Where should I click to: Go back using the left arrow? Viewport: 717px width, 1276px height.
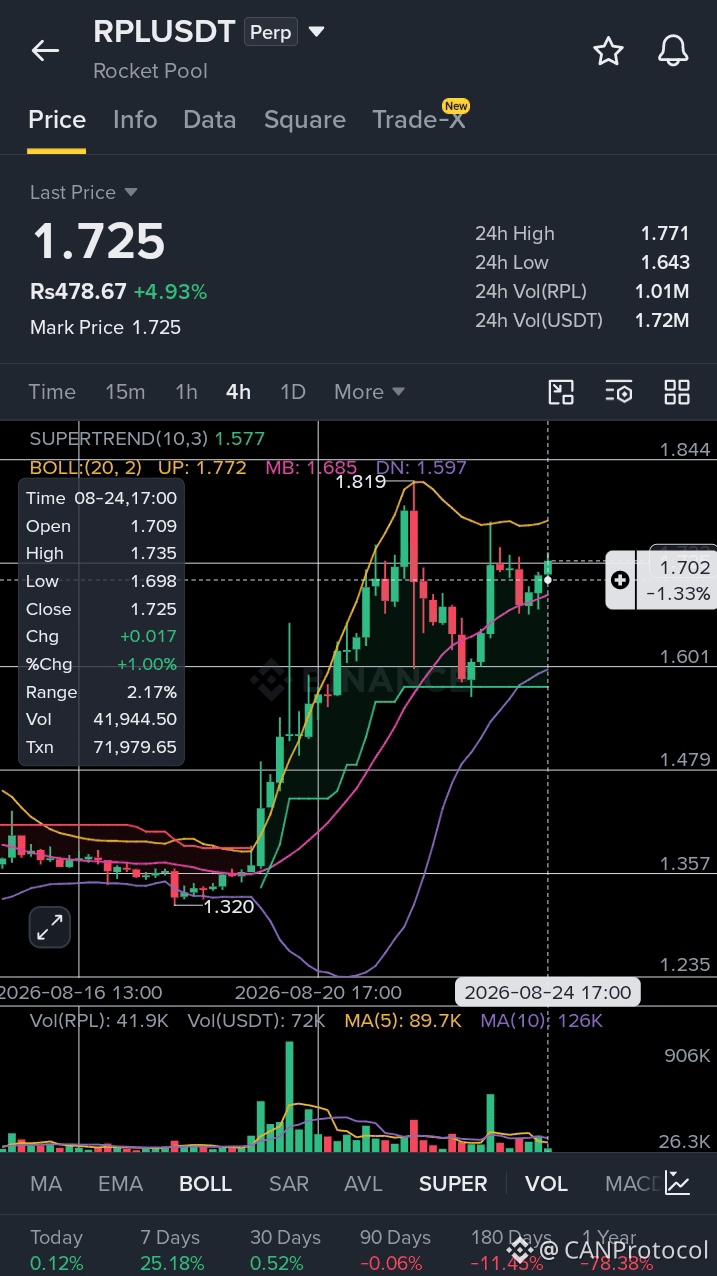tap(46, 51)
